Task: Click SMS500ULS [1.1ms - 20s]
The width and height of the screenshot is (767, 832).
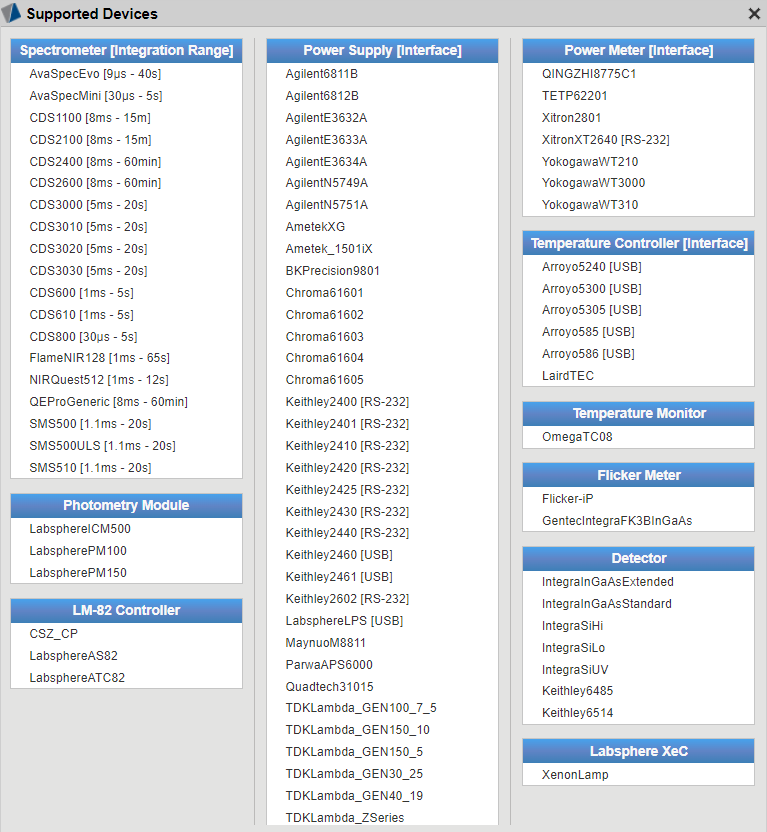Action: [x=102, y=446]
